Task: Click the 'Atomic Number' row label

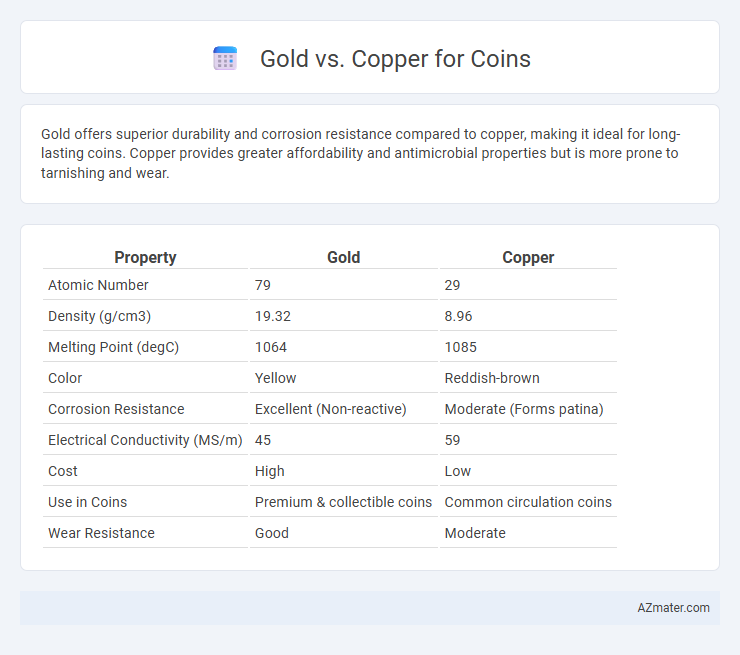Action: pyautogui.click(x=98, y=285)
